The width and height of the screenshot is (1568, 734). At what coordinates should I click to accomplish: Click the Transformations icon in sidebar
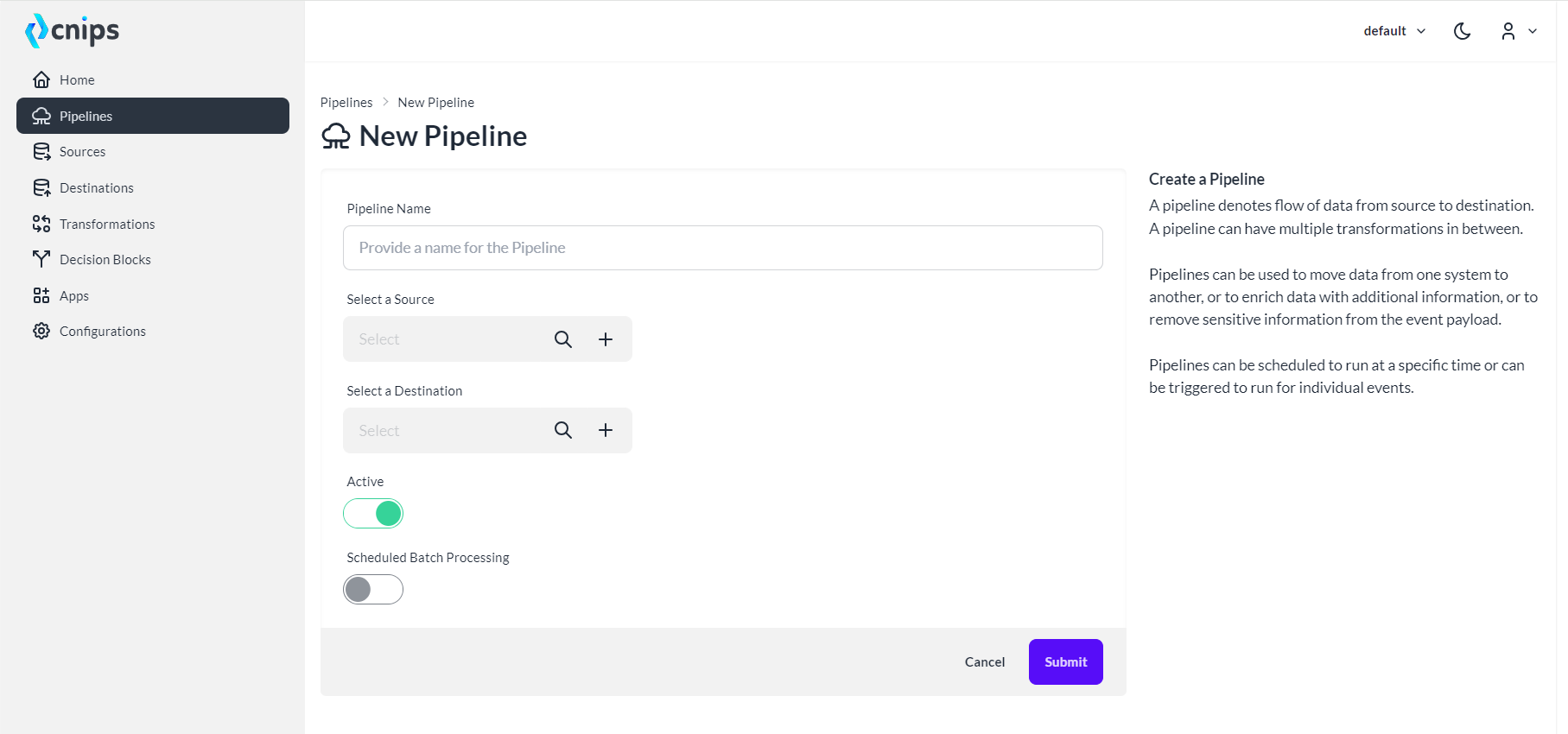[41, 224]
